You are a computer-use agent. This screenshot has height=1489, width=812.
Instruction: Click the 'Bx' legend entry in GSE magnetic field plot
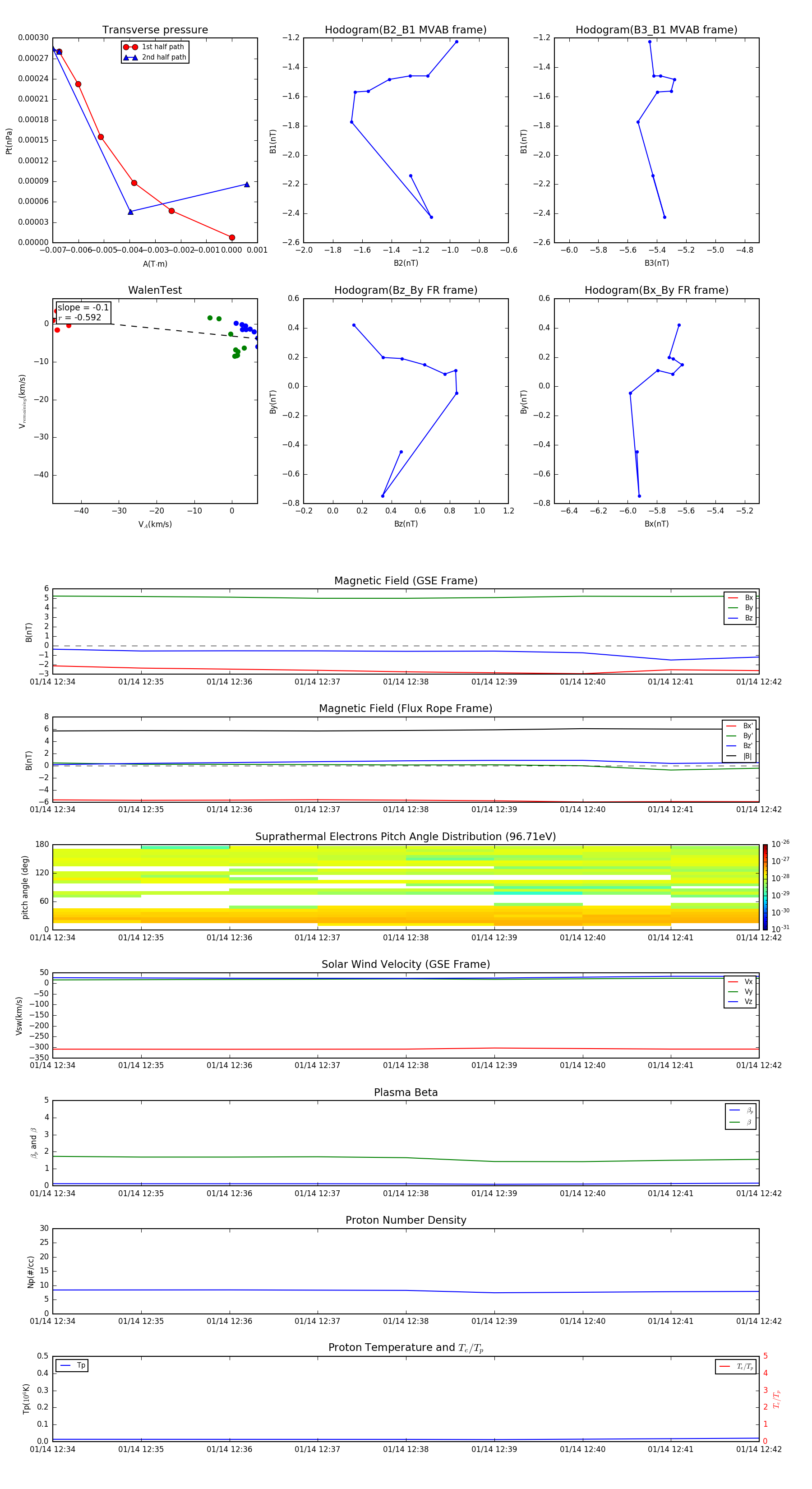pyautogui.click(x=740, y=598)
